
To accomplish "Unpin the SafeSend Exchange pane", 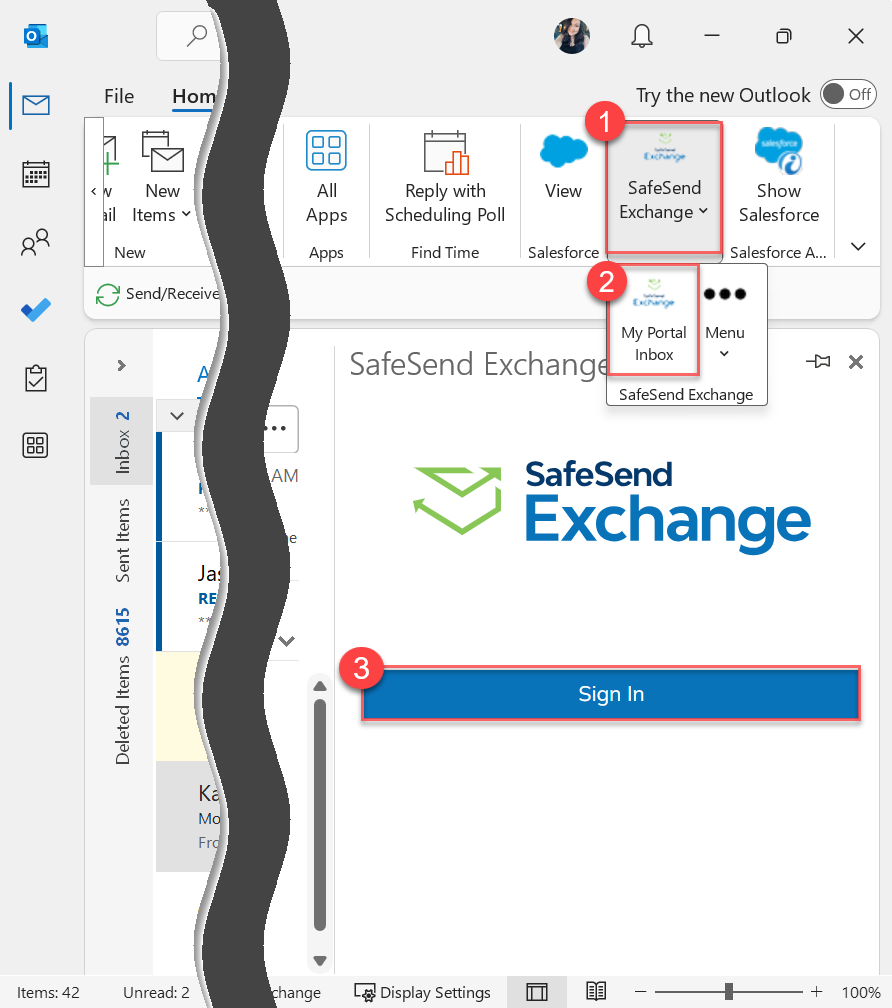I will 818,362.
